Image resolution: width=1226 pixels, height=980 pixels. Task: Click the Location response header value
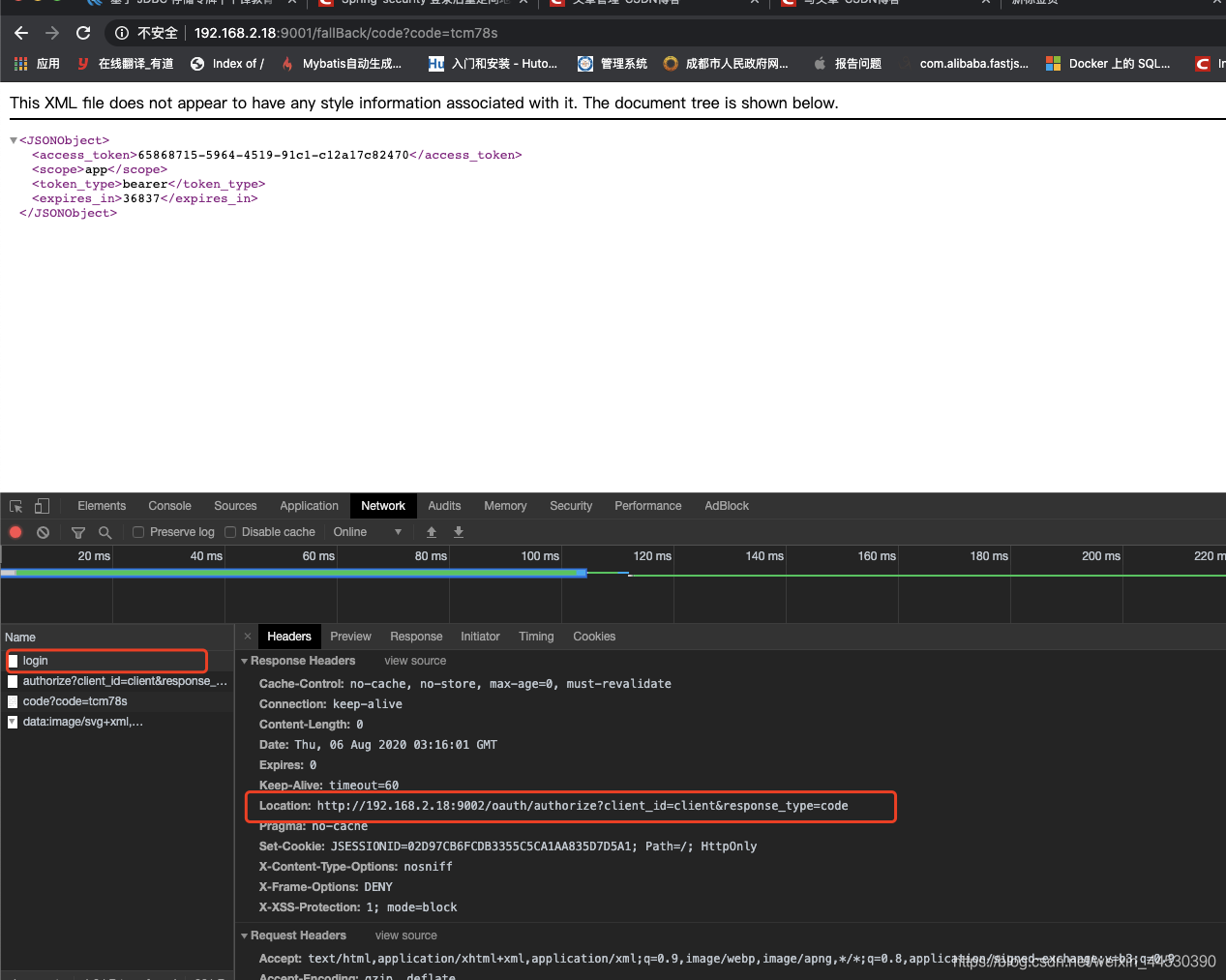[x=583, y=806]
